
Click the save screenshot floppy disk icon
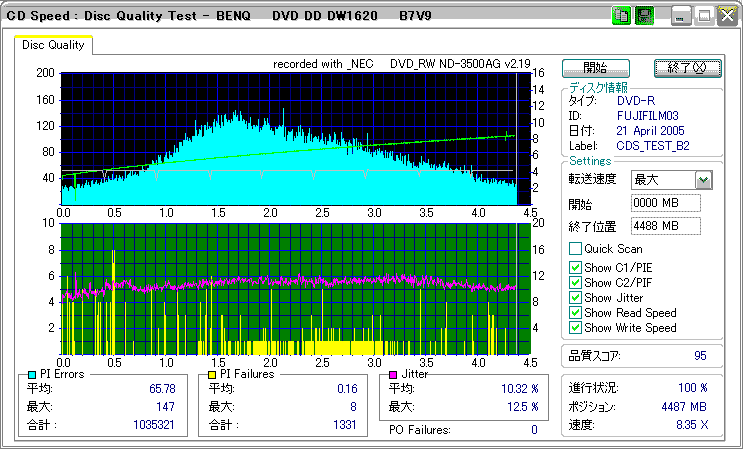click(x=644, y=17)
